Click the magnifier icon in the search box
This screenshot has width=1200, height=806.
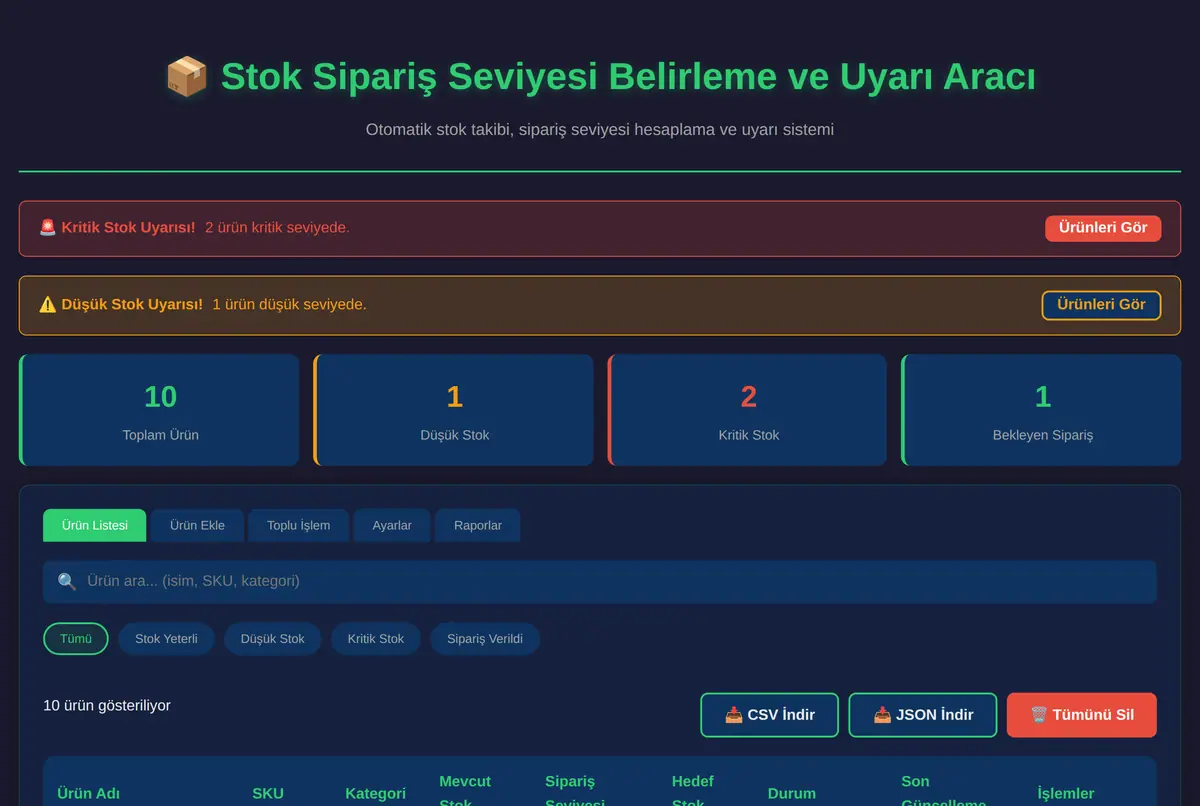pyautogui.click(x=67, y=581)
